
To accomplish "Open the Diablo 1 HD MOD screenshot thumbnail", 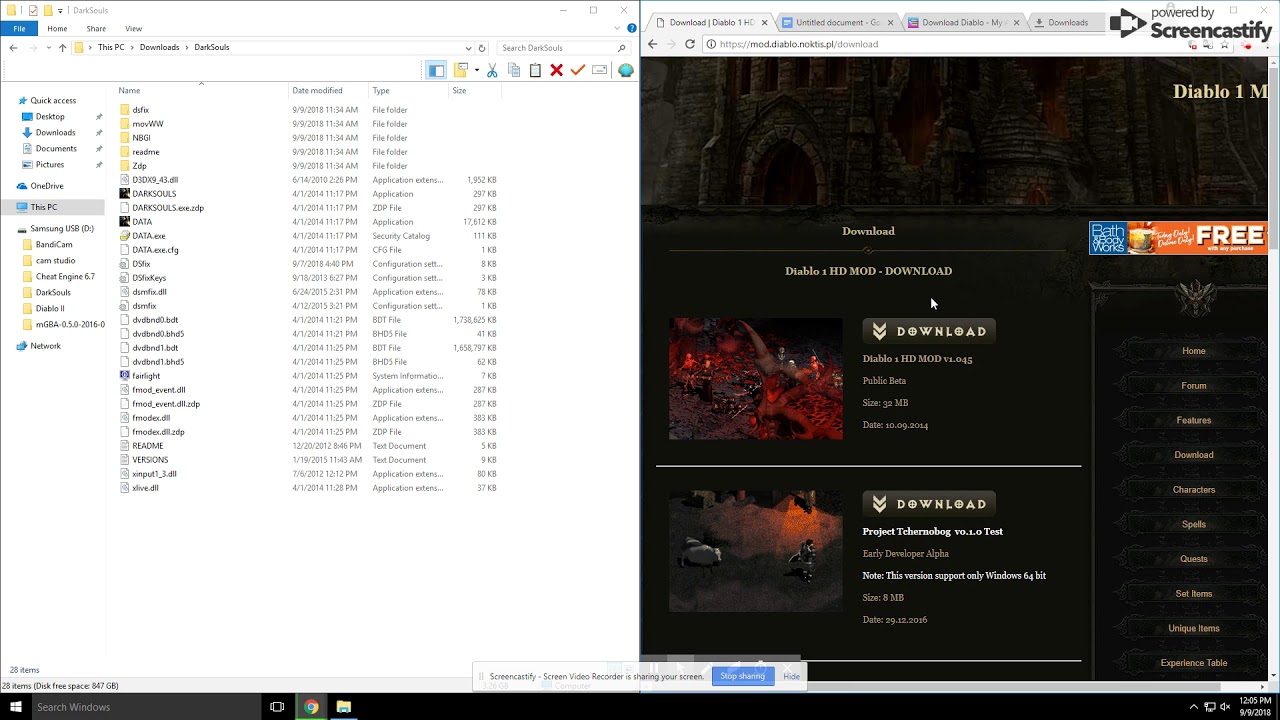I will click(756, 379).
